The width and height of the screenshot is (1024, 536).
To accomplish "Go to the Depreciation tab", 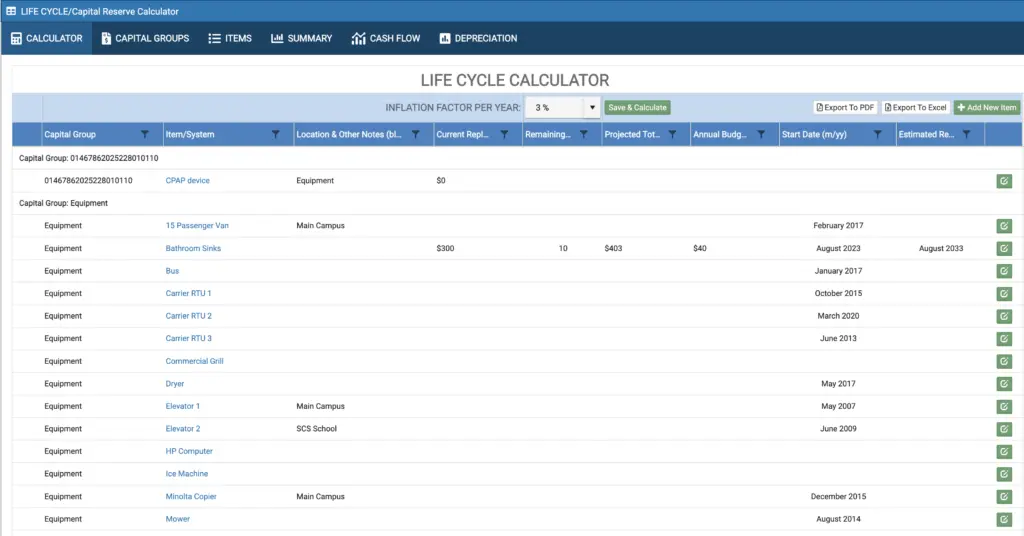I will 478,38.
